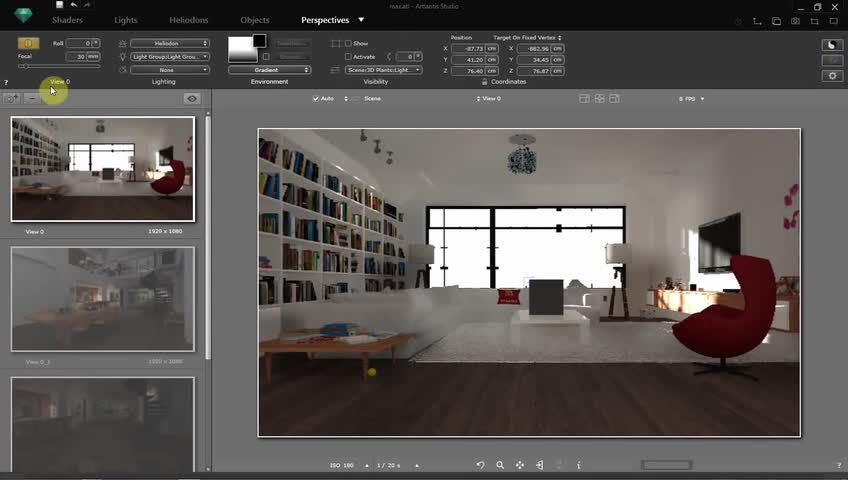This screenshot has height=480, width=848.
Task: Open the tone adjustment yin-yang button
Action: click(832, 45)
